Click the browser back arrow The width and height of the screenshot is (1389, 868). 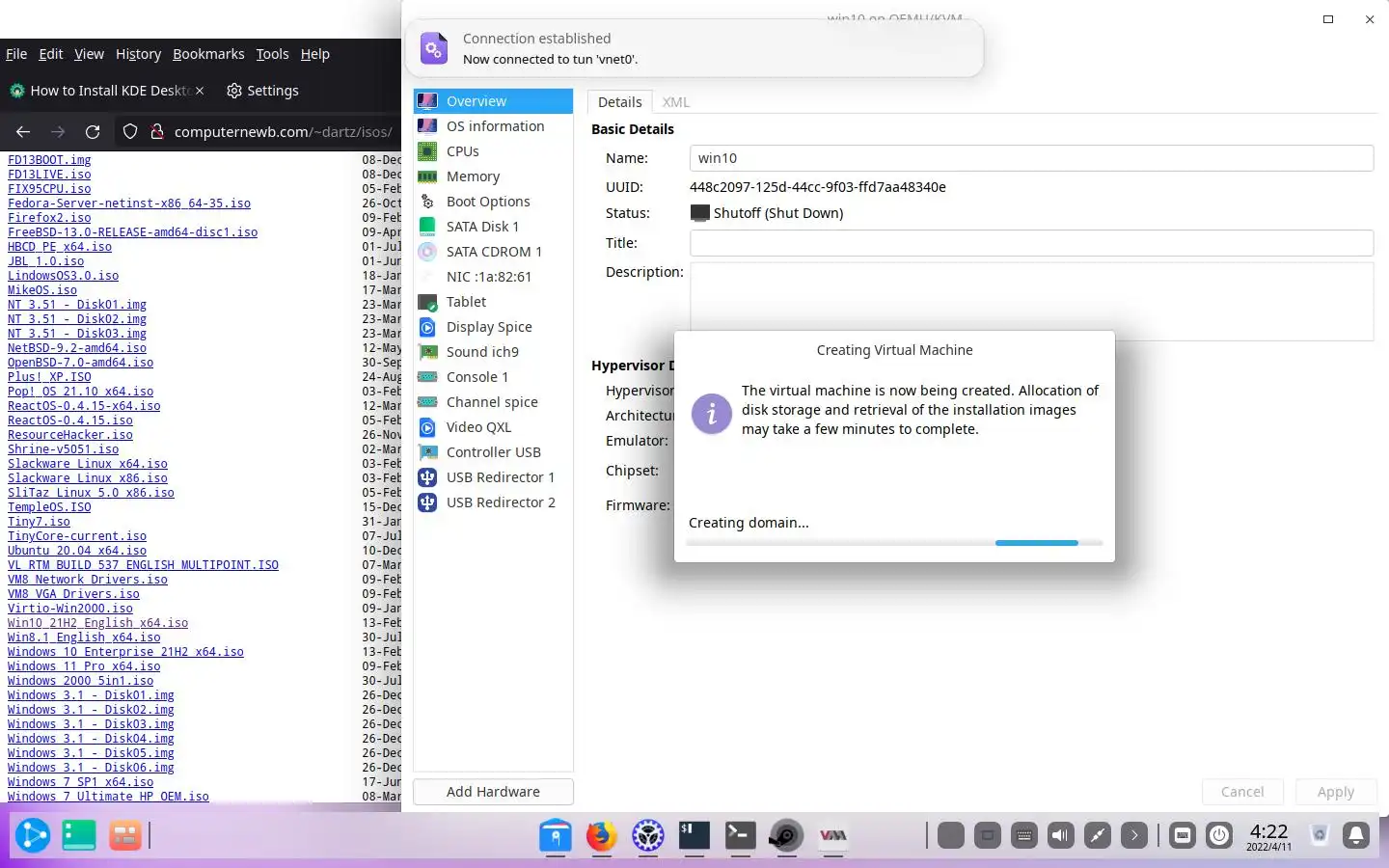(23, 131)
